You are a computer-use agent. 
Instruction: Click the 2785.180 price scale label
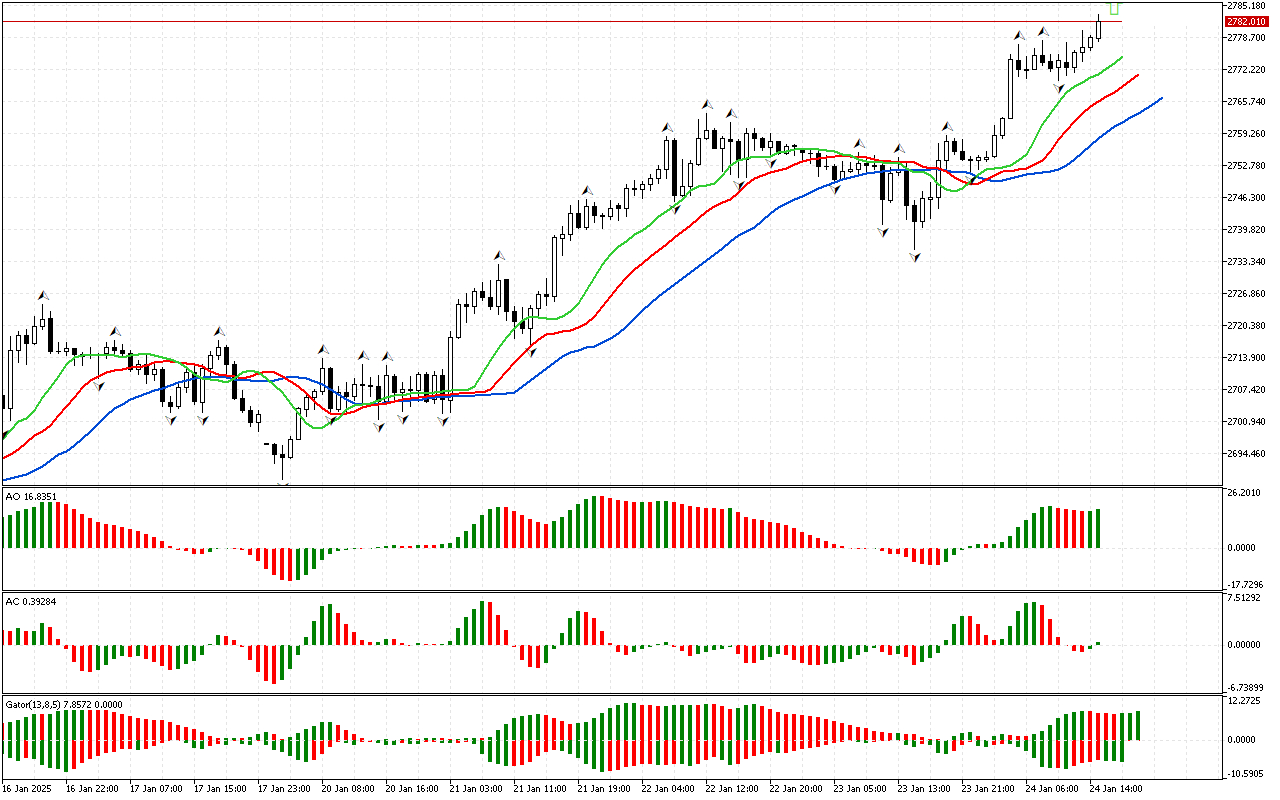pyautogui.click(x=1246, y=6)
